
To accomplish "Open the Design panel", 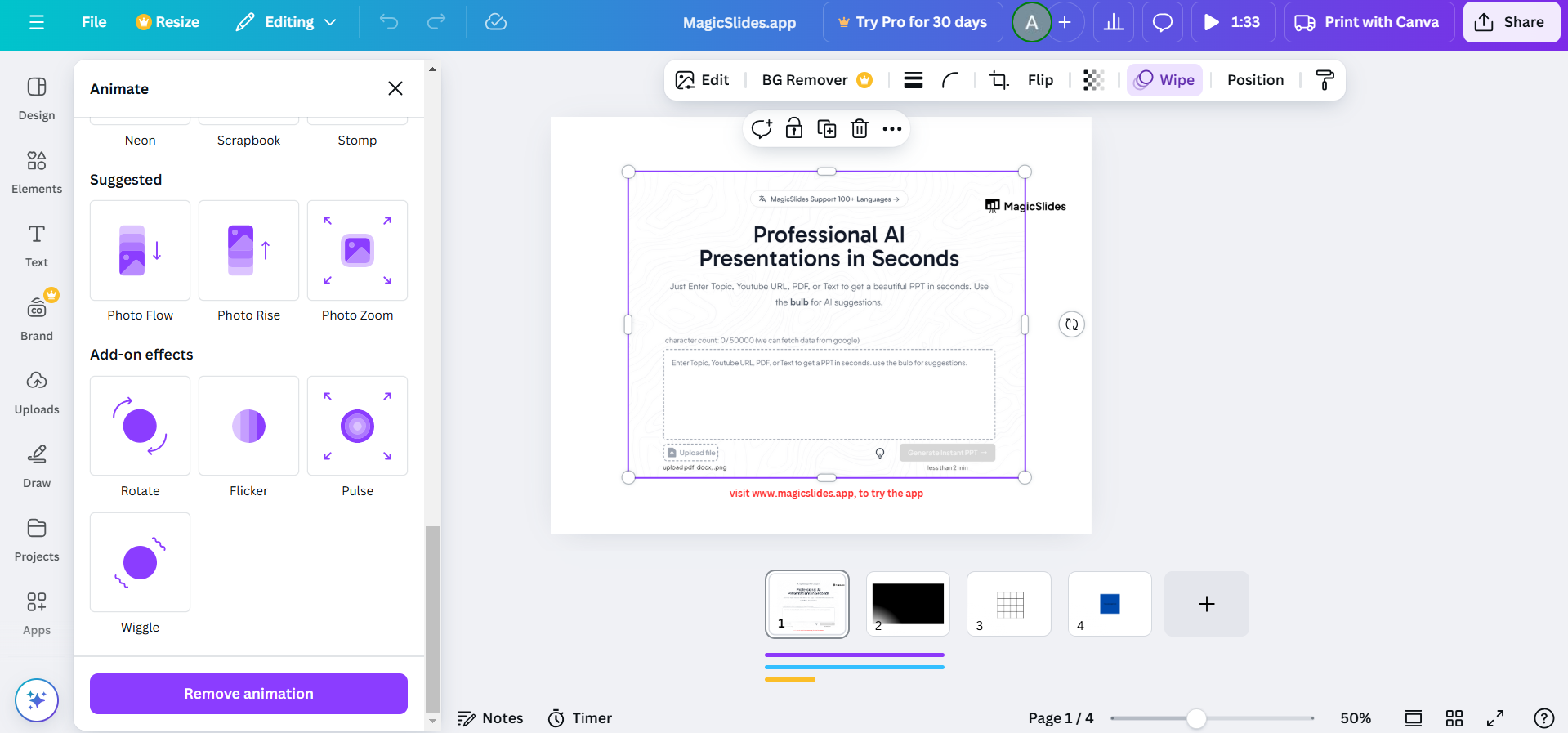I will (37, 98).
